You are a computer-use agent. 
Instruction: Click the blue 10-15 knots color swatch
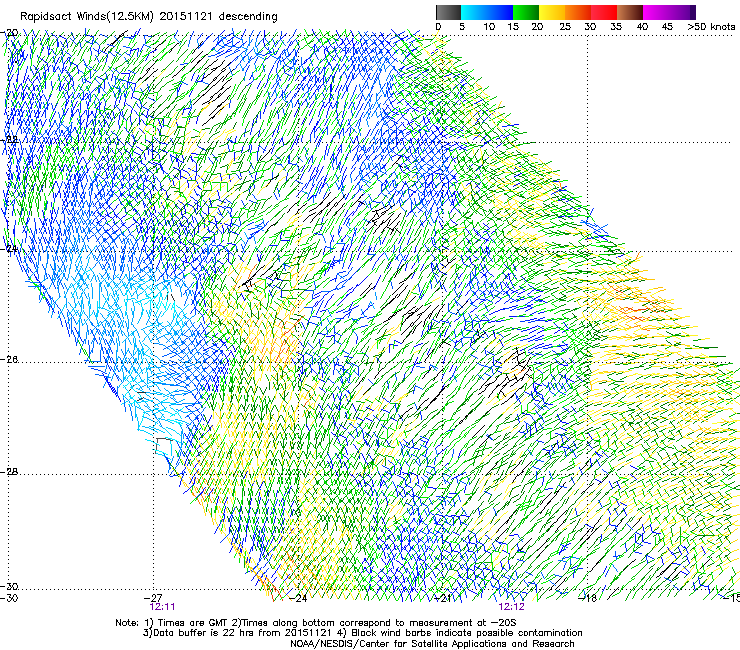(x=500, y=12)
